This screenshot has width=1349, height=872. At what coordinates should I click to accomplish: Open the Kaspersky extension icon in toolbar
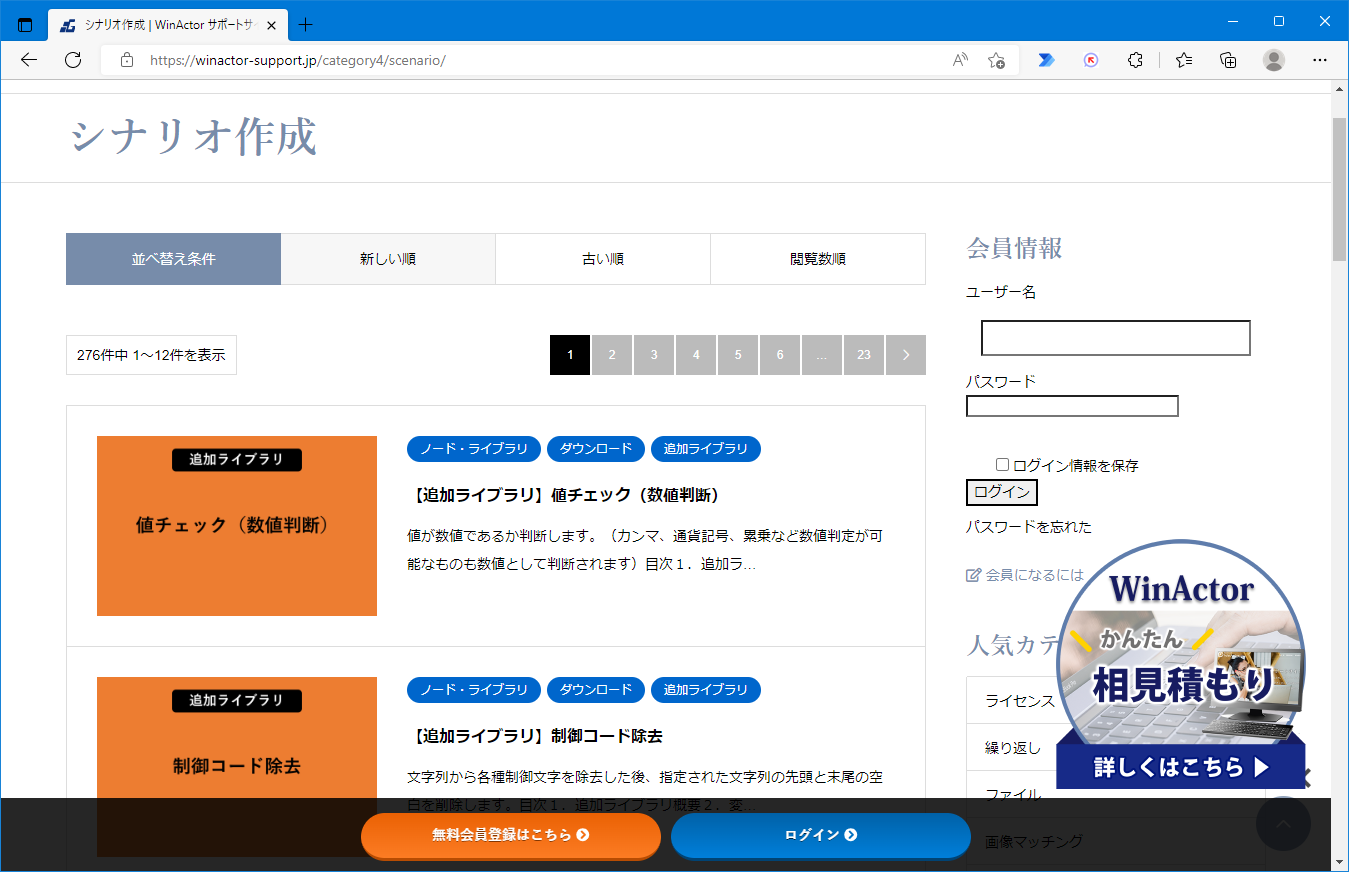1090,60
